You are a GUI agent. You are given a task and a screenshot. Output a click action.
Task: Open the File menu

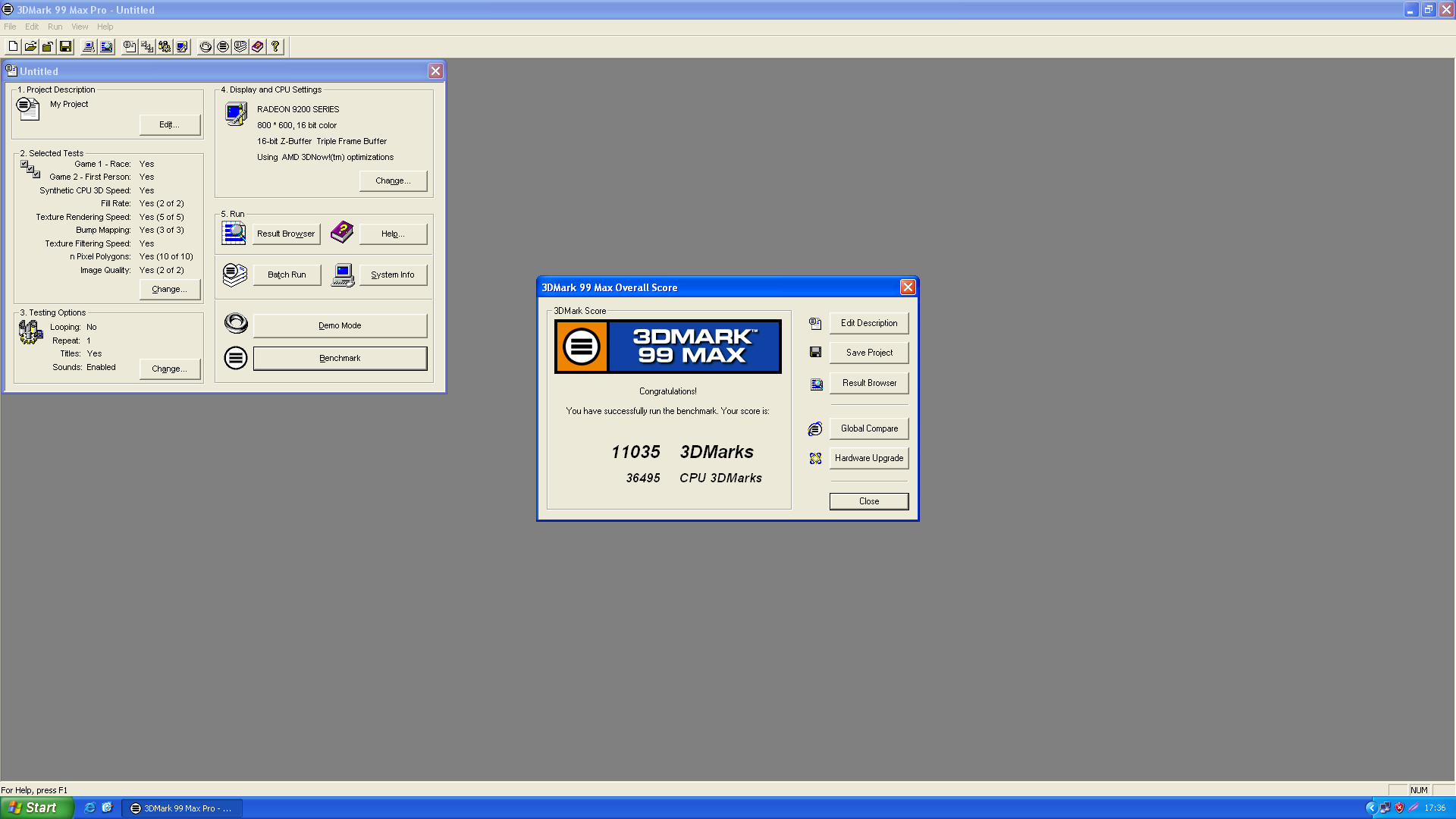(10, 27)
